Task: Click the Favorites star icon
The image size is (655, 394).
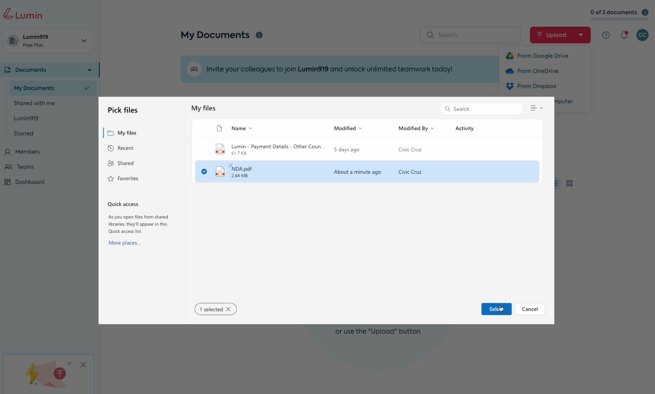Action: tap(111, 178)
